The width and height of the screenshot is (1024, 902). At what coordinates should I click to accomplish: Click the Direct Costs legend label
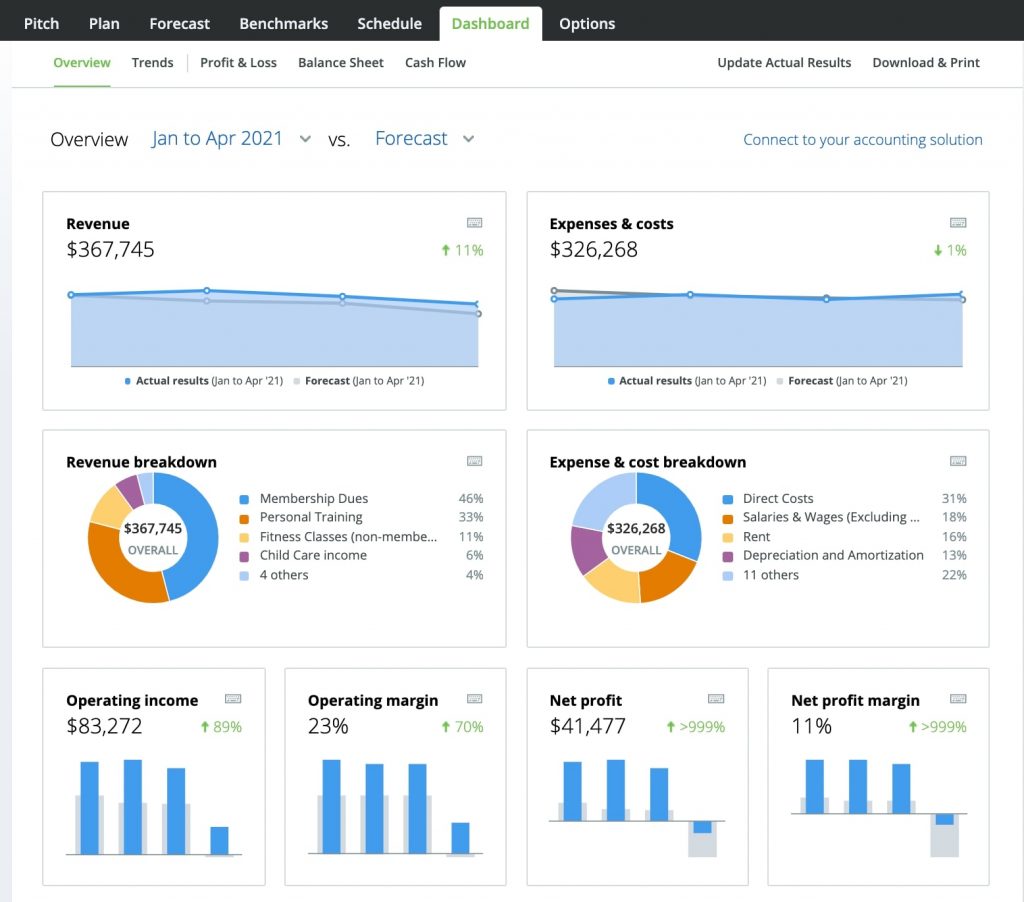(778, 498)
